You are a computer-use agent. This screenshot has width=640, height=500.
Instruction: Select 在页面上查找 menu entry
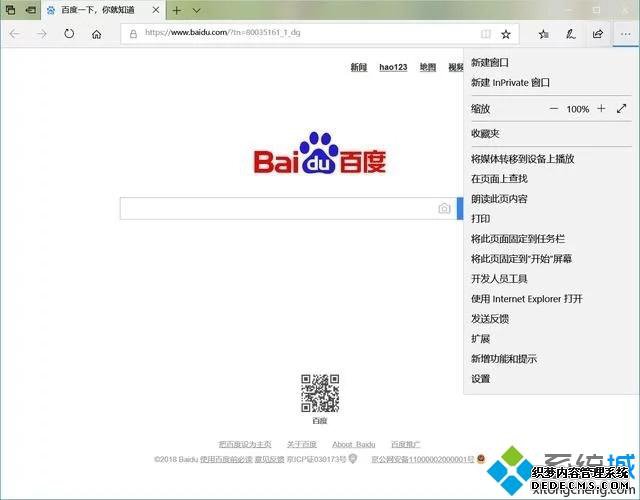(499, 179)
